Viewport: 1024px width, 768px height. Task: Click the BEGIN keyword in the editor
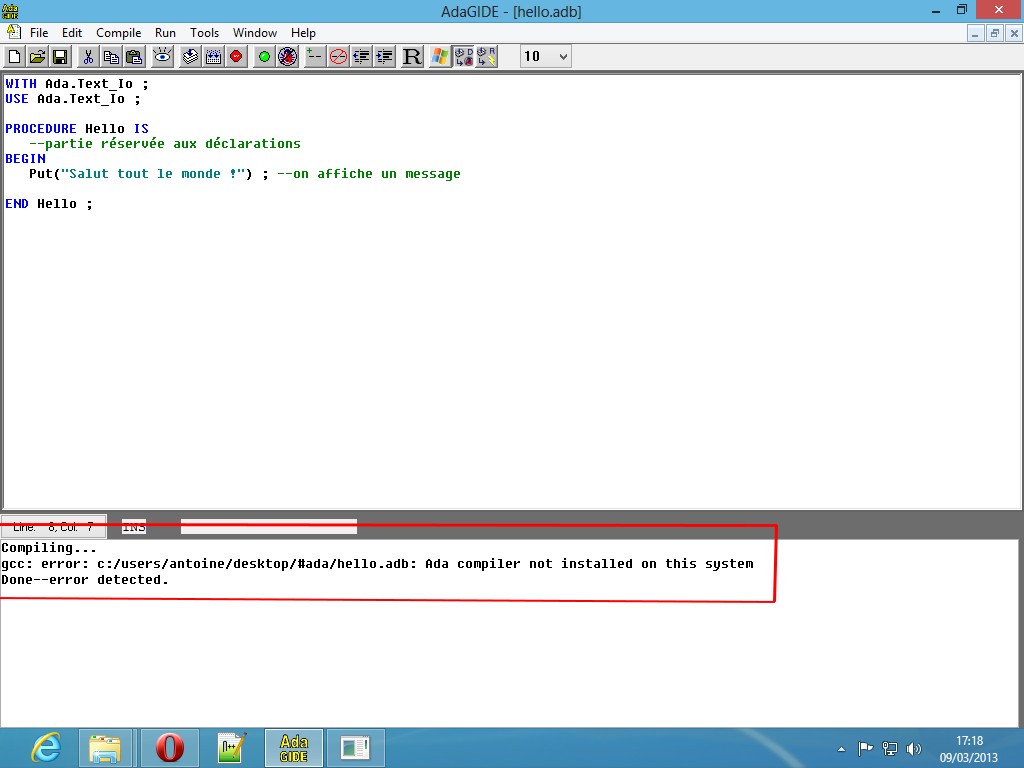click(x=25, y=159)
